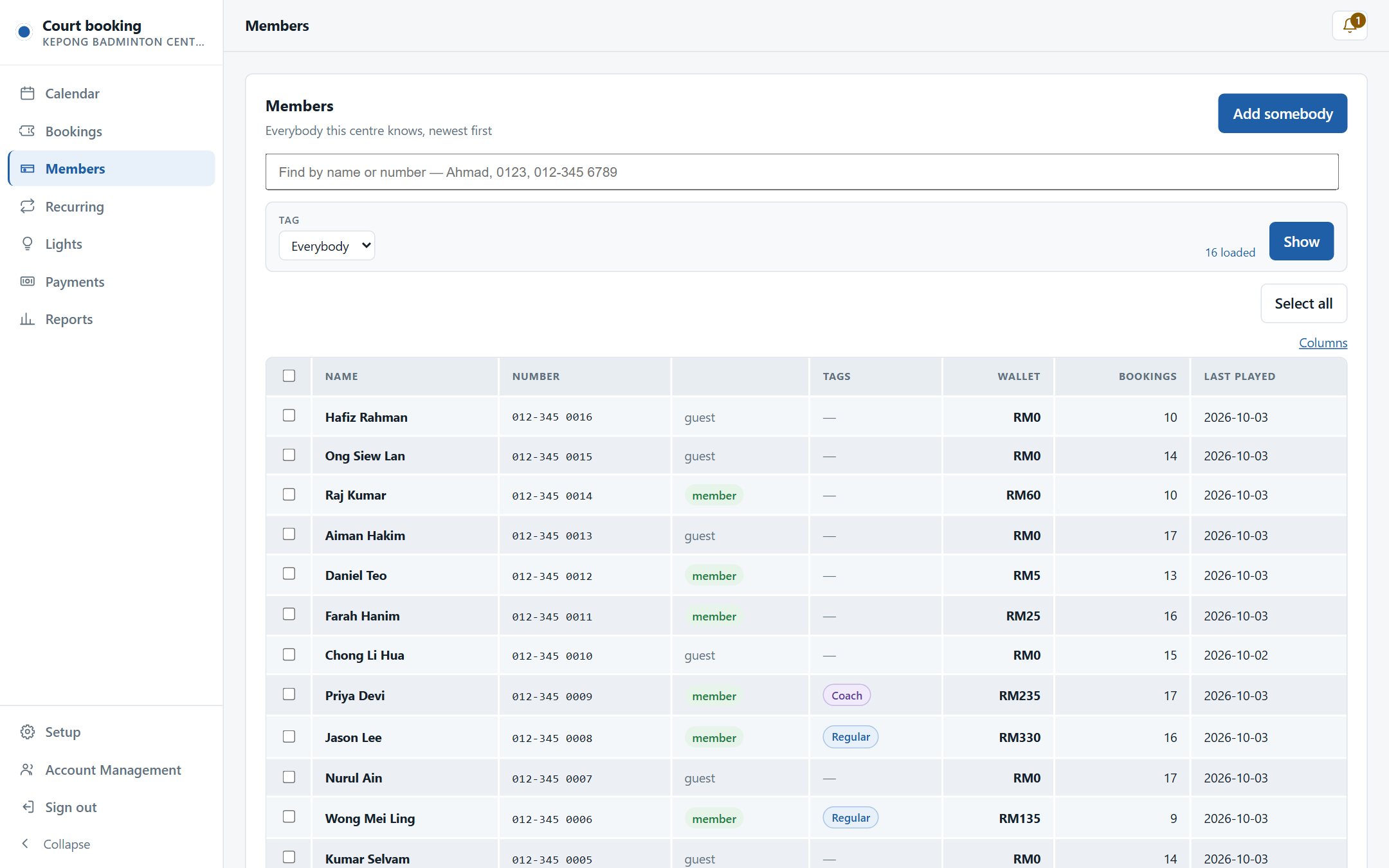The image size is (1389, 868).
Task: Click the Recurring arrows icon
Action: click(27, 206)
